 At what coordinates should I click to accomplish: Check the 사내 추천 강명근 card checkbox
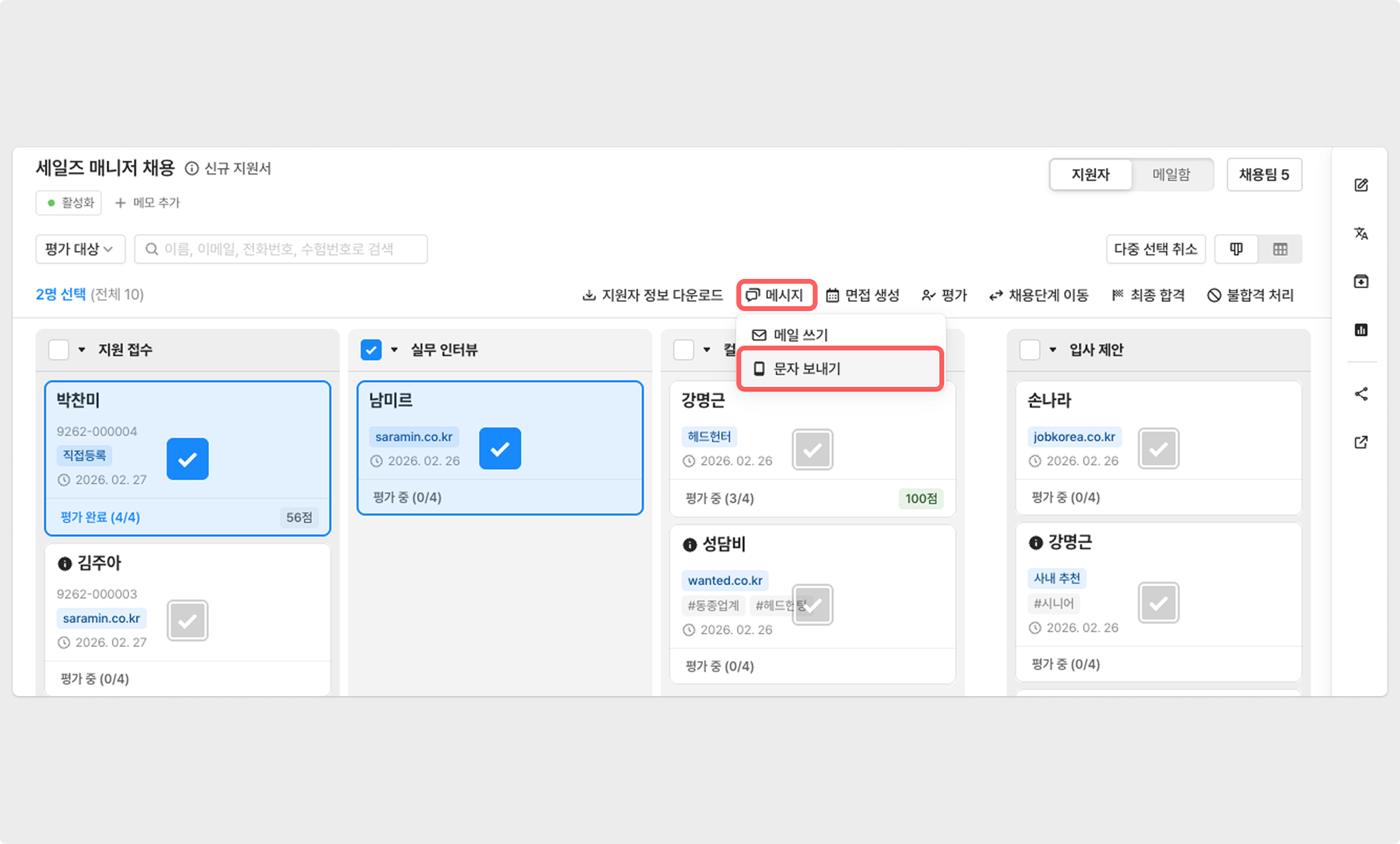click(1159, 603)
